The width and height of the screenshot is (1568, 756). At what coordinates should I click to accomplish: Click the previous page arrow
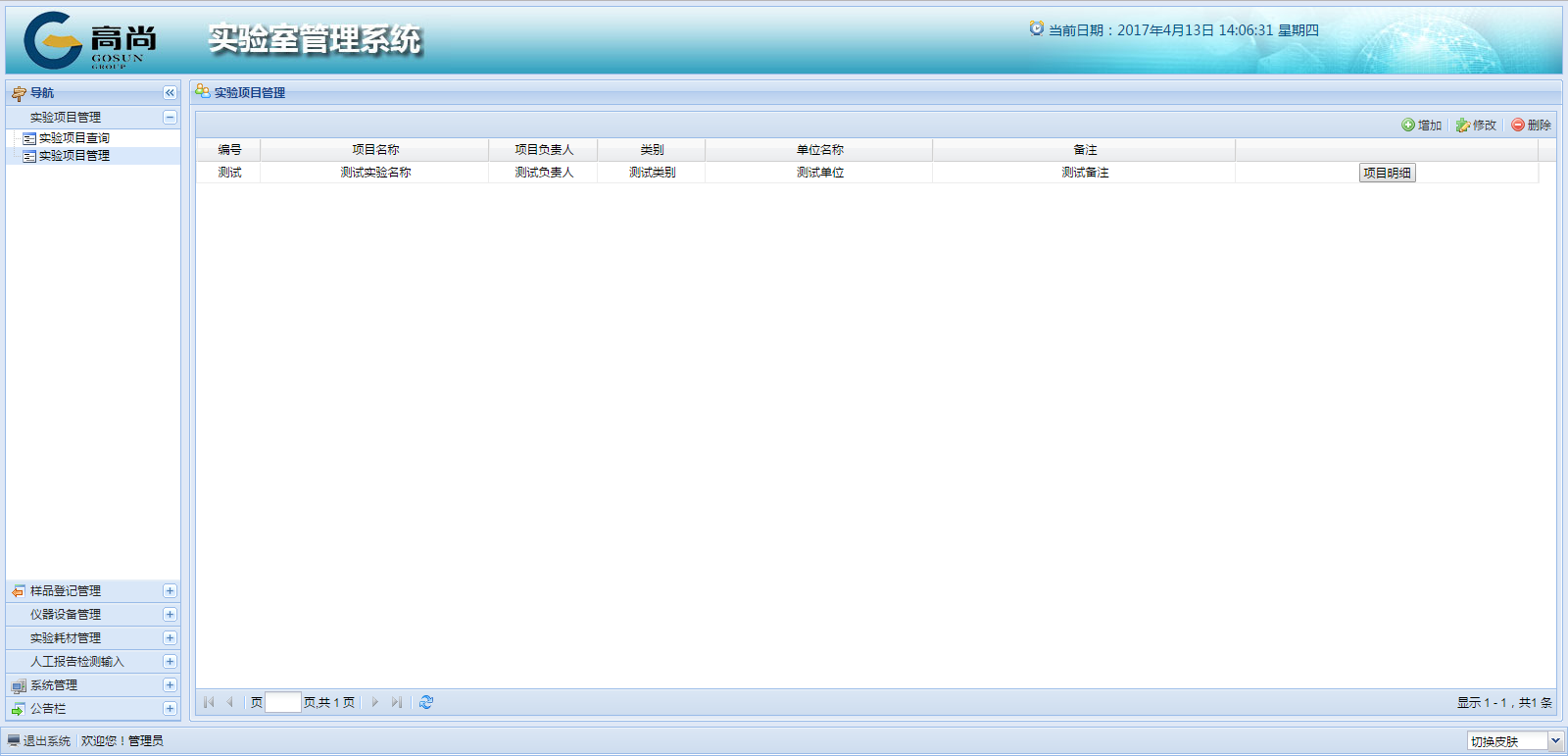[230, 702]
